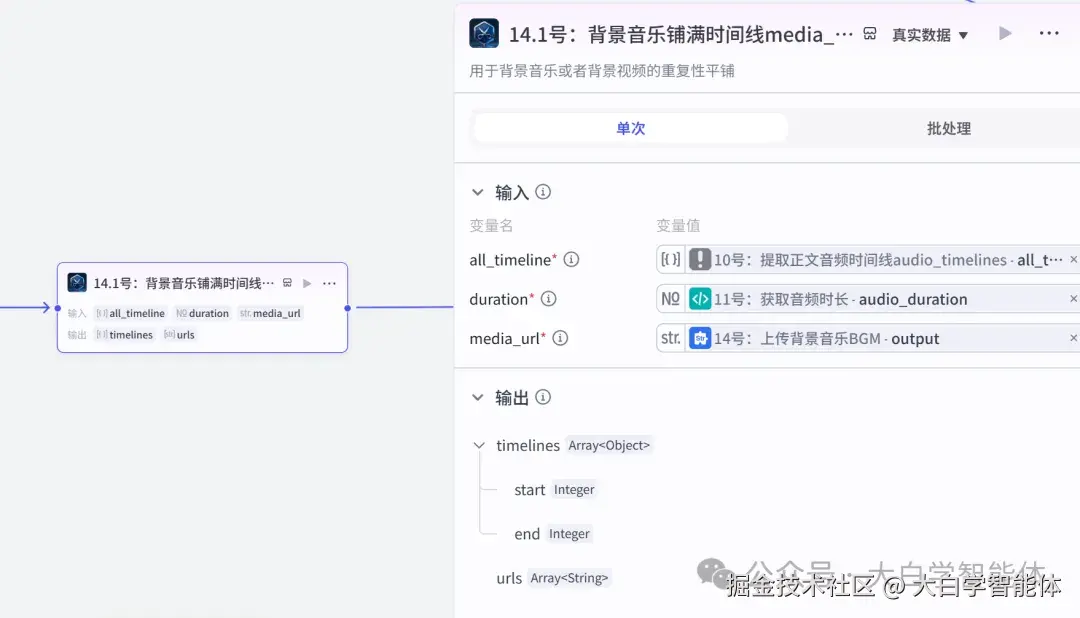Image resolution: width=1080 pixels, height=618 pixels.
Task: Collapse the timelines Array<Object> output tree
Action: coord(479,445)
